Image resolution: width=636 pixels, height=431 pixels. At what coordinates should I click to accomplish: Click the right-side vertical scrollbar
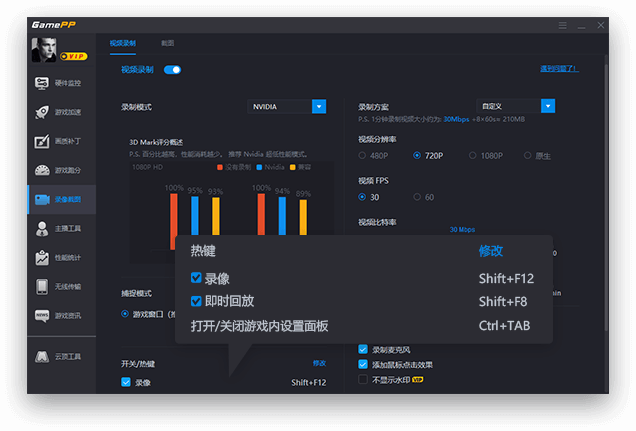click(x=606, y=195)
